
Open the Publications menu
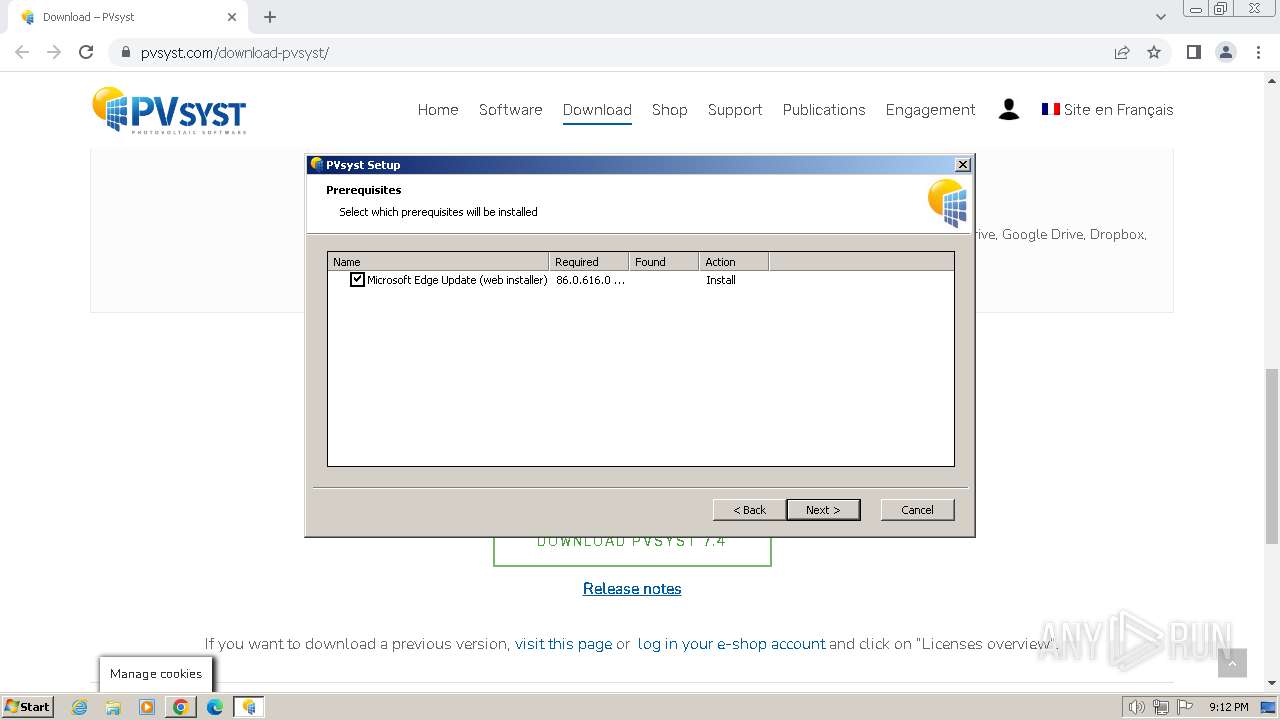click(x=824, y=110)
